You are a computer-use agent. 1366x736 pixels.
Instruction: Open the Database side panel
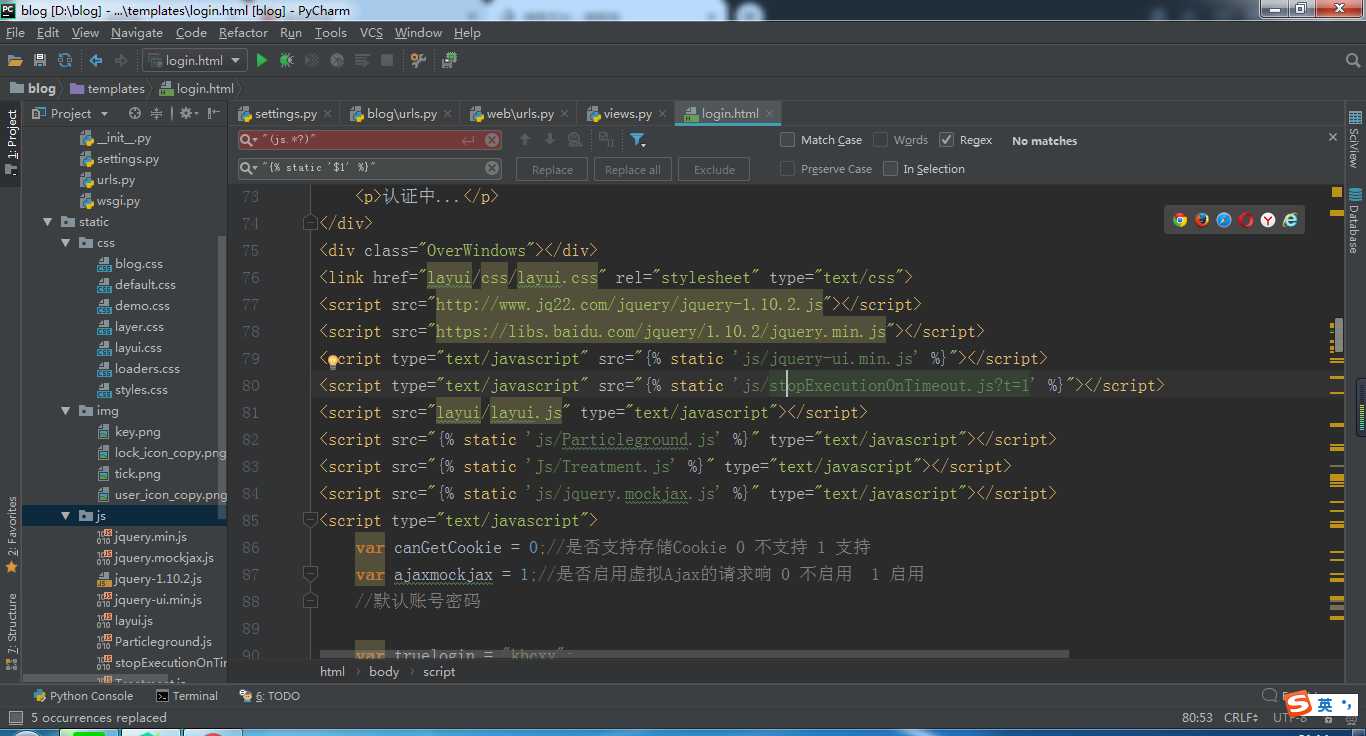[1354, 221]
